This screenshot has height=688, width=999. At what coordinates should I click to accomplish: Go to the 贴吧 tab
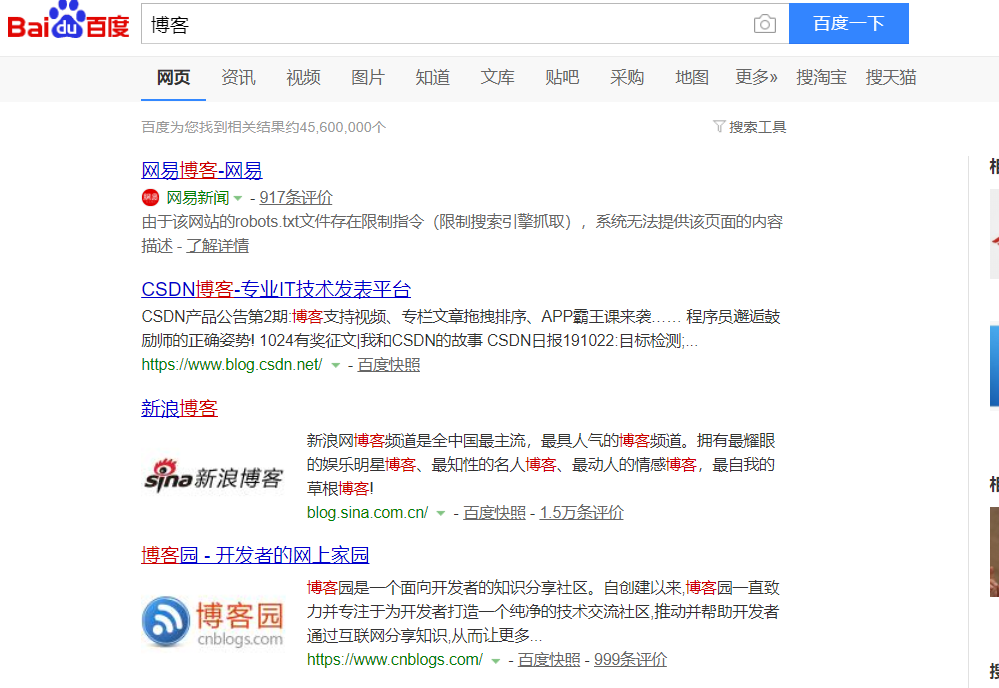coord(562,78)
